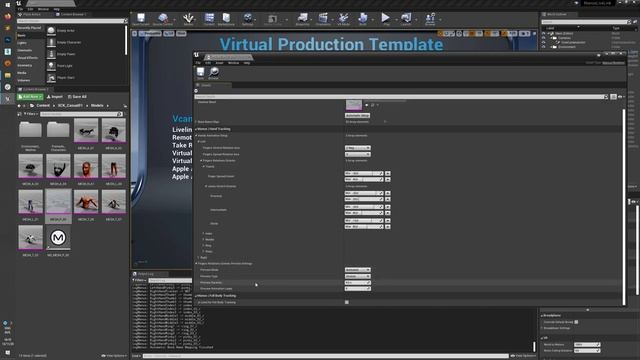
Task: Click Unreal Engine icon in dock
Action: click(x=7, y=99)
